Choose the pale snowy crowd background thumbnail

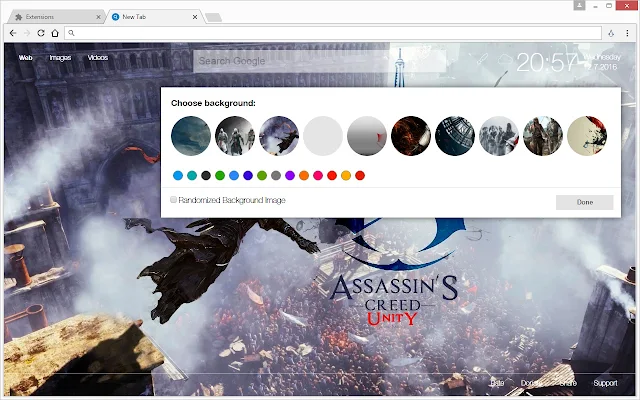click(499, 136)
